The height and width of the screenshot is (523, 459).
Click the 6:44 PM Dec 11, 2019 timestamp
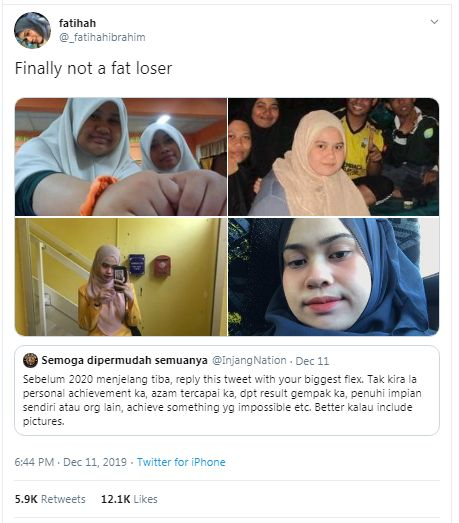point(70,462)
